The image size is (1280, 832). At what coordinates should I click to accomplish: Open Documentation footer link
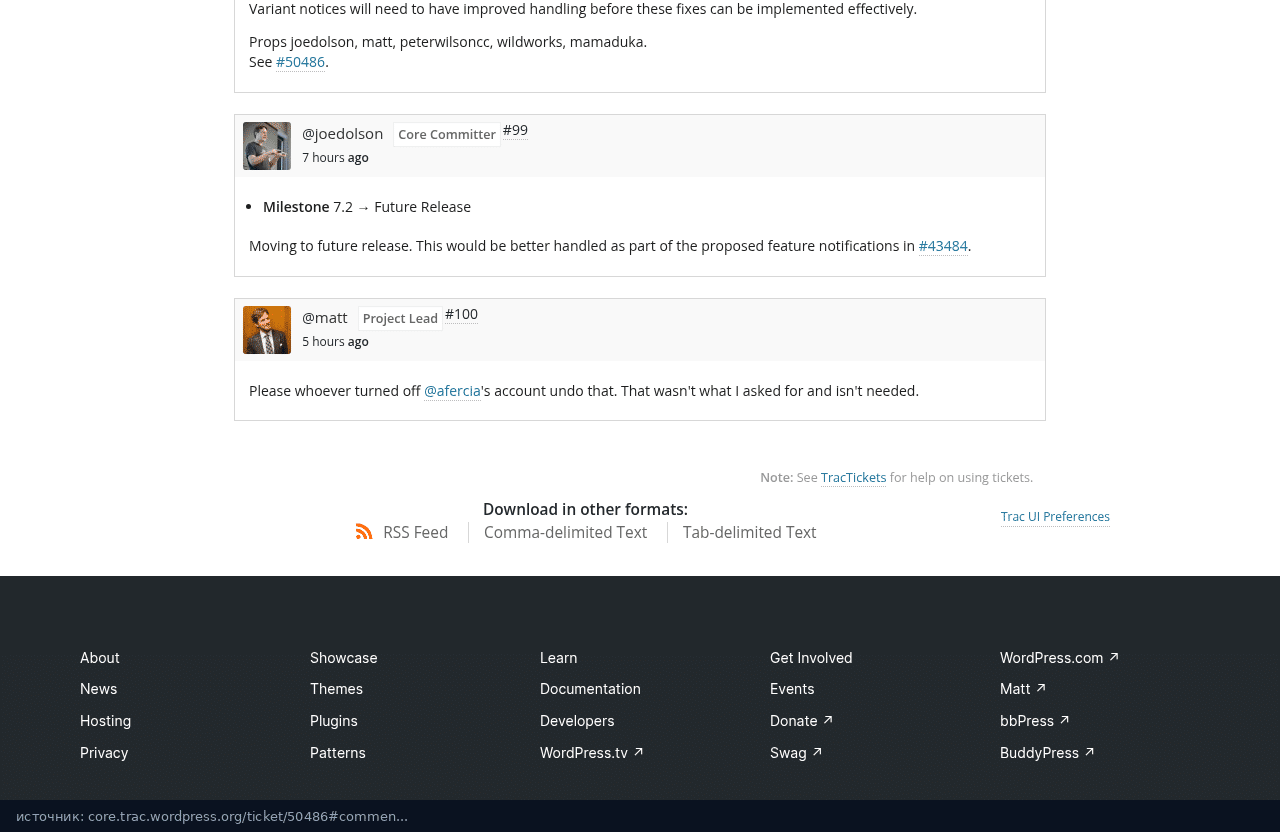(x=590, y=689)
